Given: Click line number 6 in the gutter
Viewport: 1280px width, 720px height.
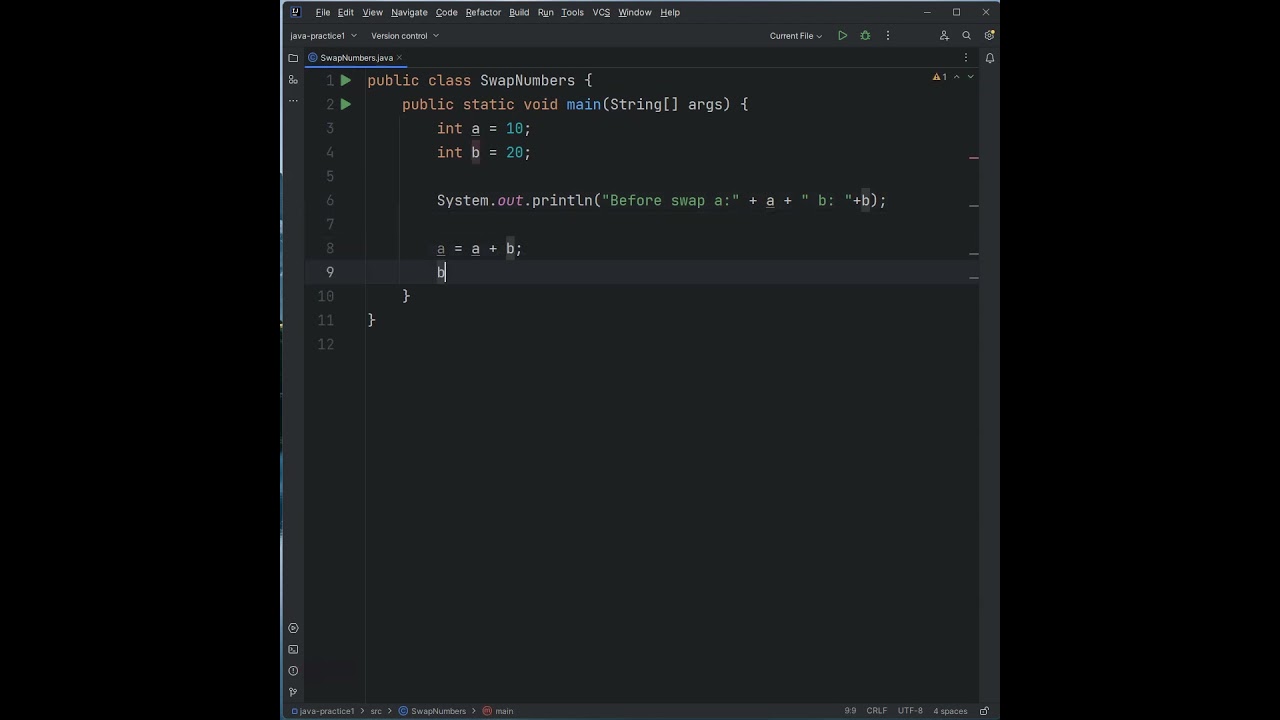Looking at the screenshot, I should [330, 200].
